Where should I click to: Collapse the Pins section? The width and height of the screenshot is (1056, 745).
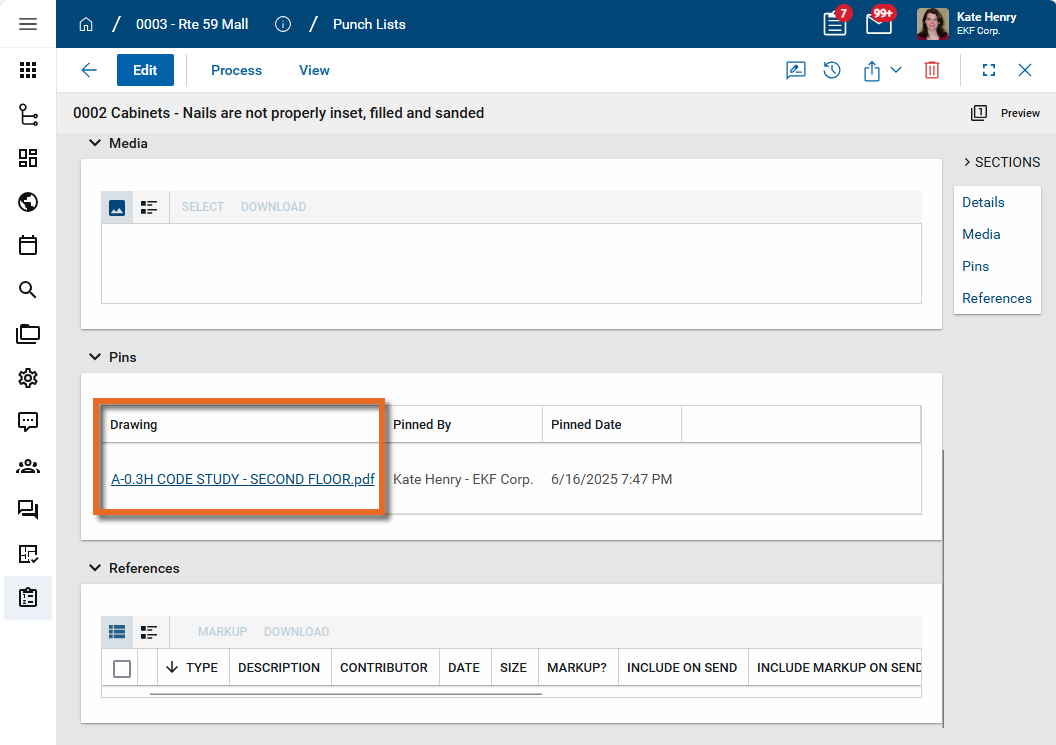(x=95, y=357)
